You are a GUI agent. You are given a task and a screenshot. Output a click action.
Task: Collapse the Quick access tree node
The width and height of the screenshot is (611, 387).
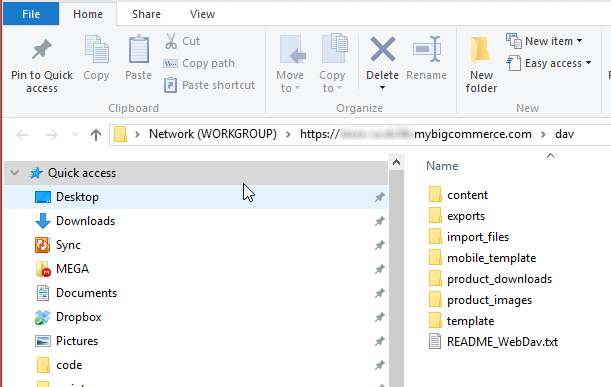click(x=14, y=173)
